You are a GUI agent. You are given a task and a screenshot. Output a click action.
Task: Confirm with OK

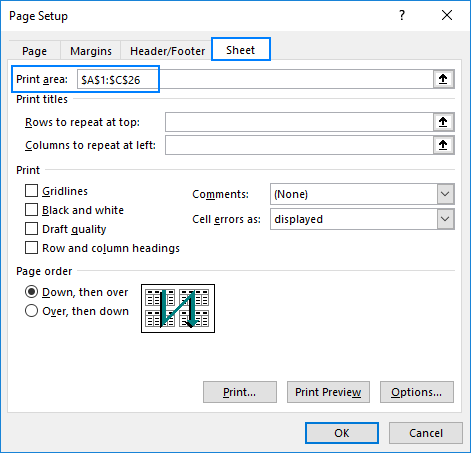click(342, 433)
